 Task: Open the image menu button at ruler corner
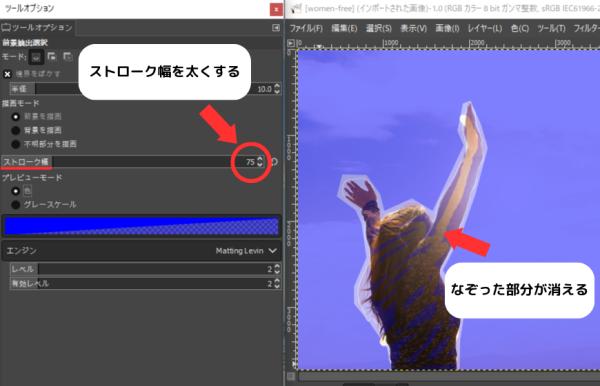(x=291, y=43)
